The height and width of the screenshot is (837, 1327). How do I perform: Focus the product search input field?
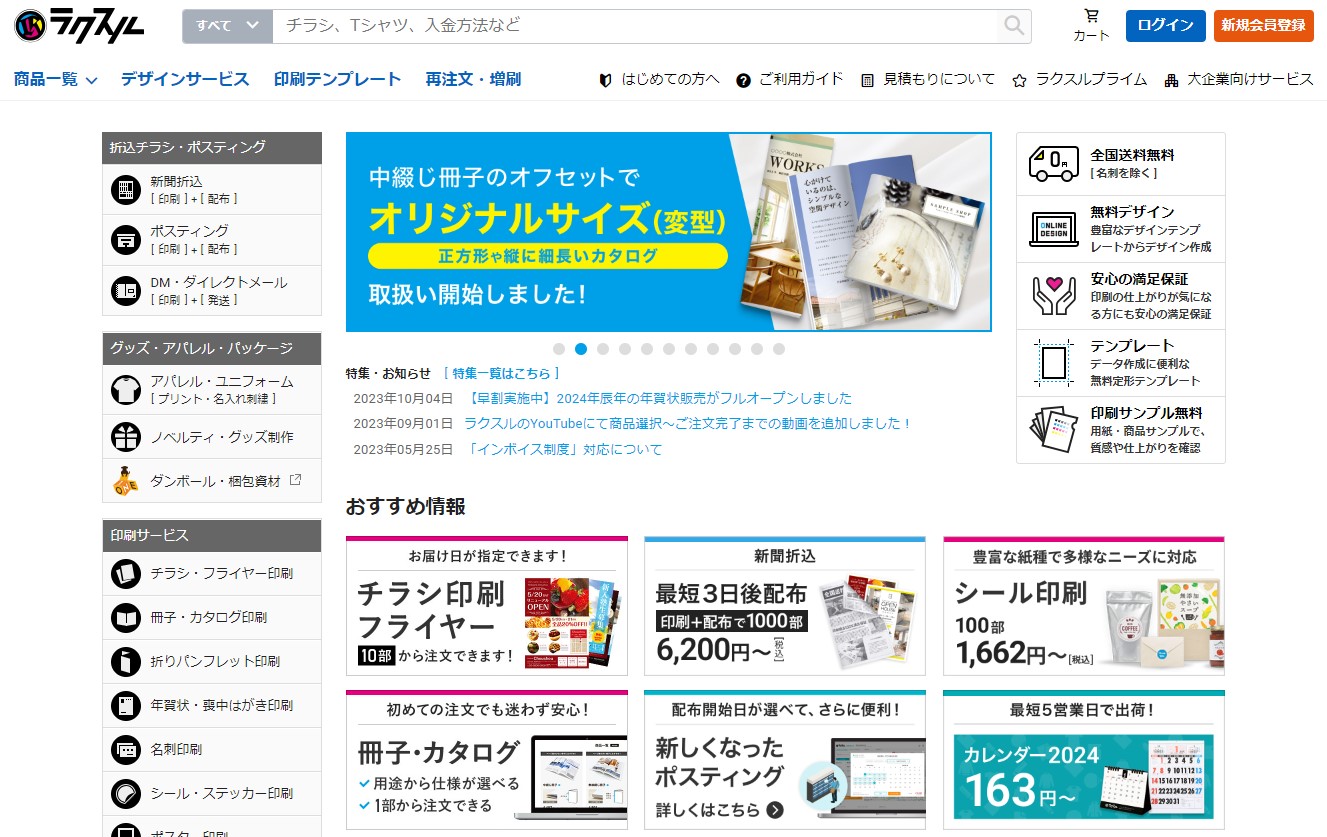point(635,26)
